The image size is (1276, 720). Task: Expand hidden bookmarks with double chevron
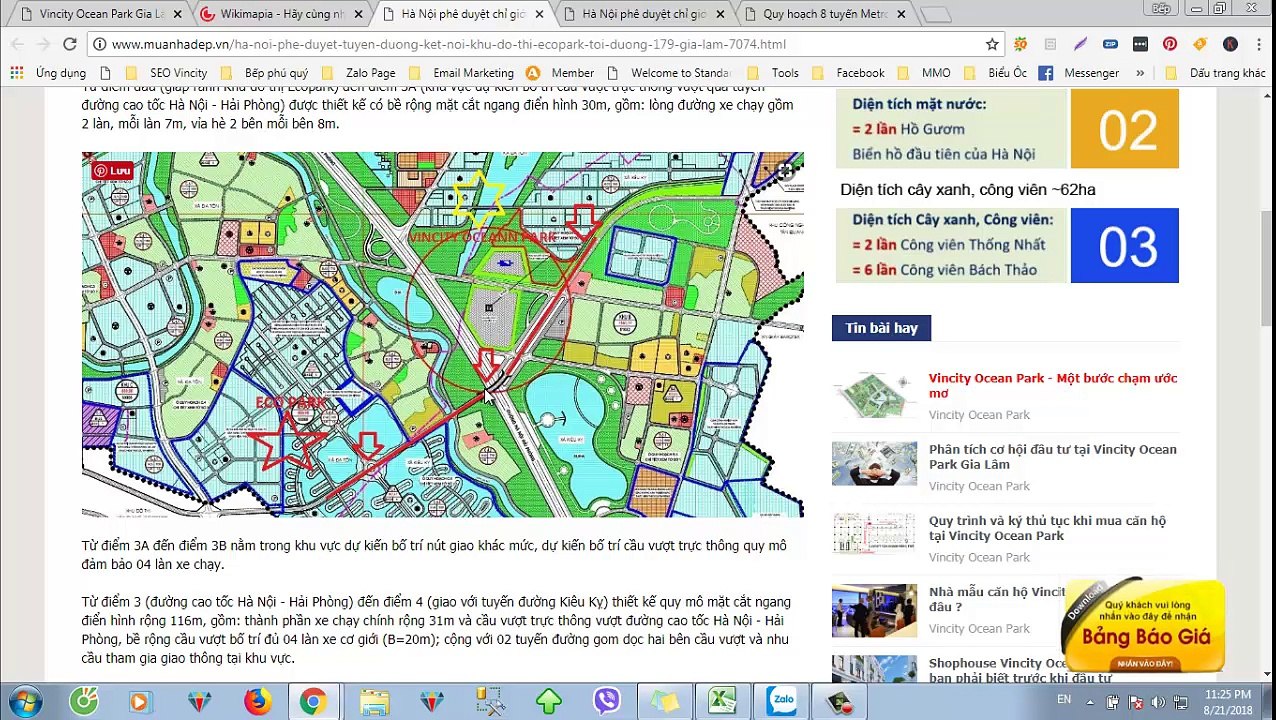coord(1140,73)
